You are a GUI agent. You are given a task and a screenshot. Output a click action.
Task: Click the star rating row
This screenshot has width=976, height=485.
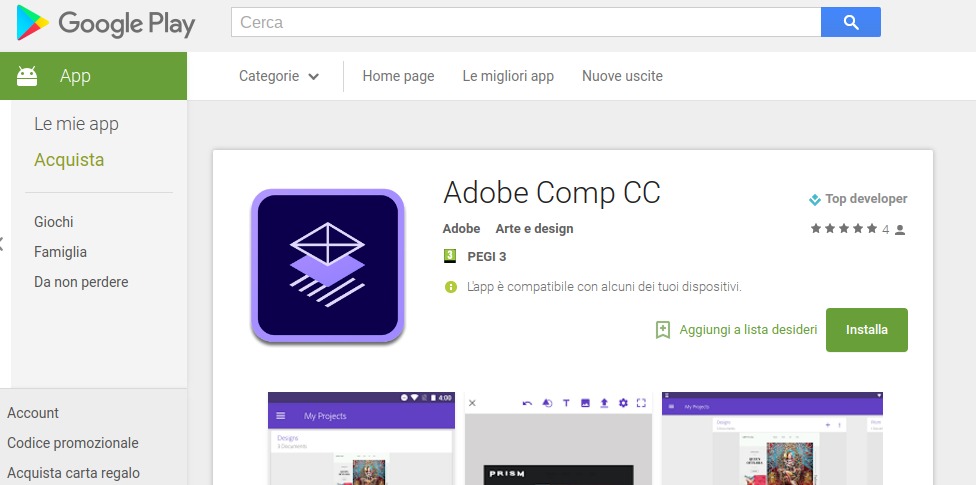(x=843, y=228)
